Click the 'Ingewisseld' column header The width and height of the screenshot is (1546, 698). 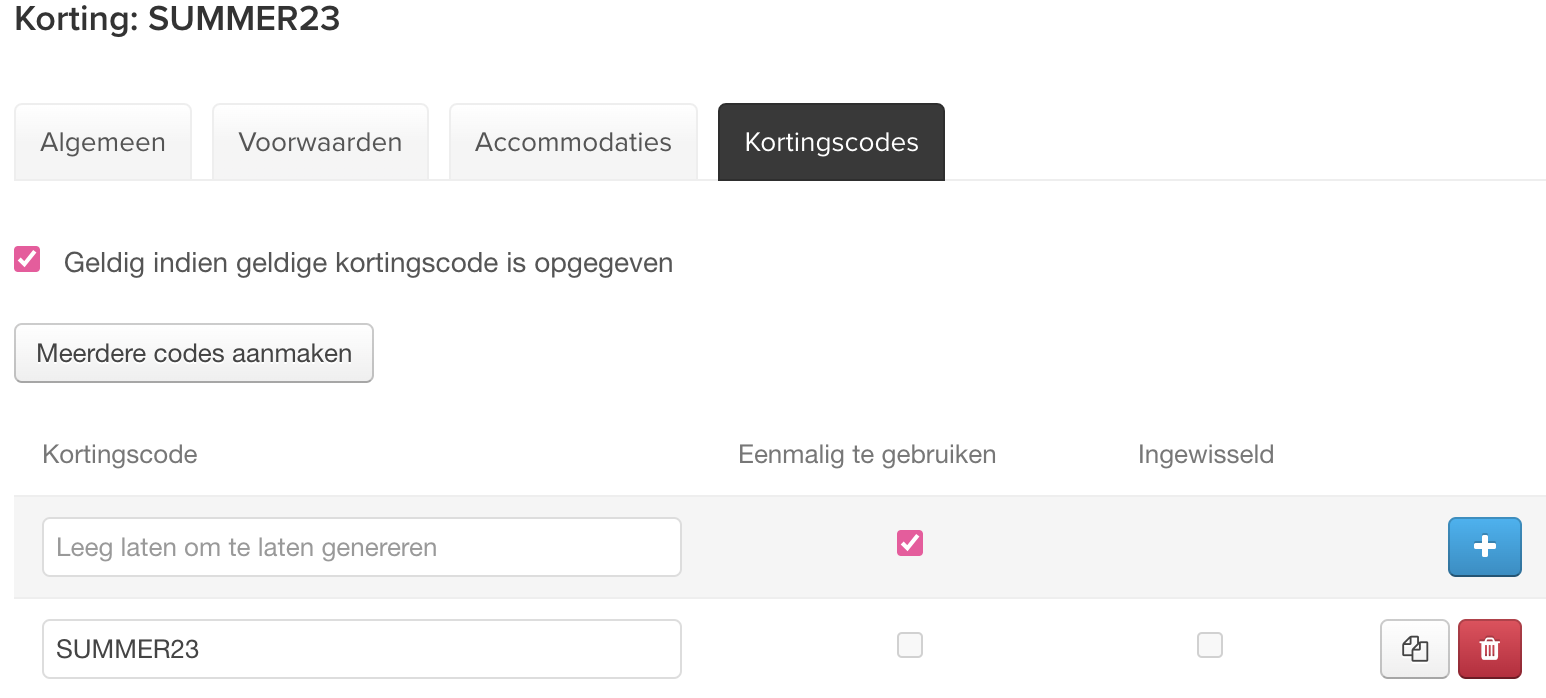(x=1206, y=455)
